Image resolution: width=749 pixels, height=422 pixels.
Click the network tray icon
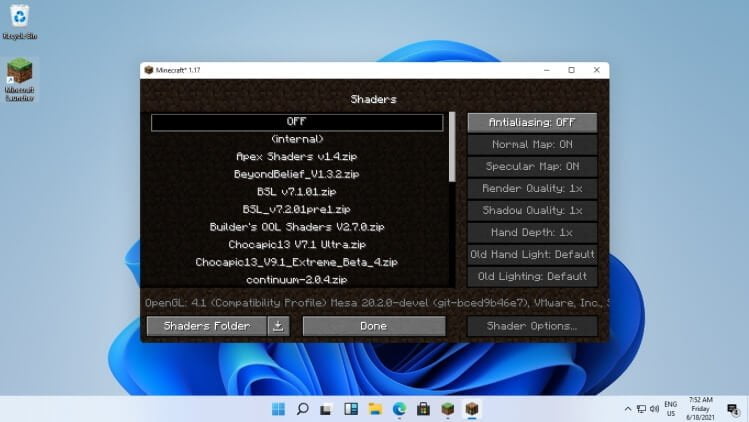[642, 409]
